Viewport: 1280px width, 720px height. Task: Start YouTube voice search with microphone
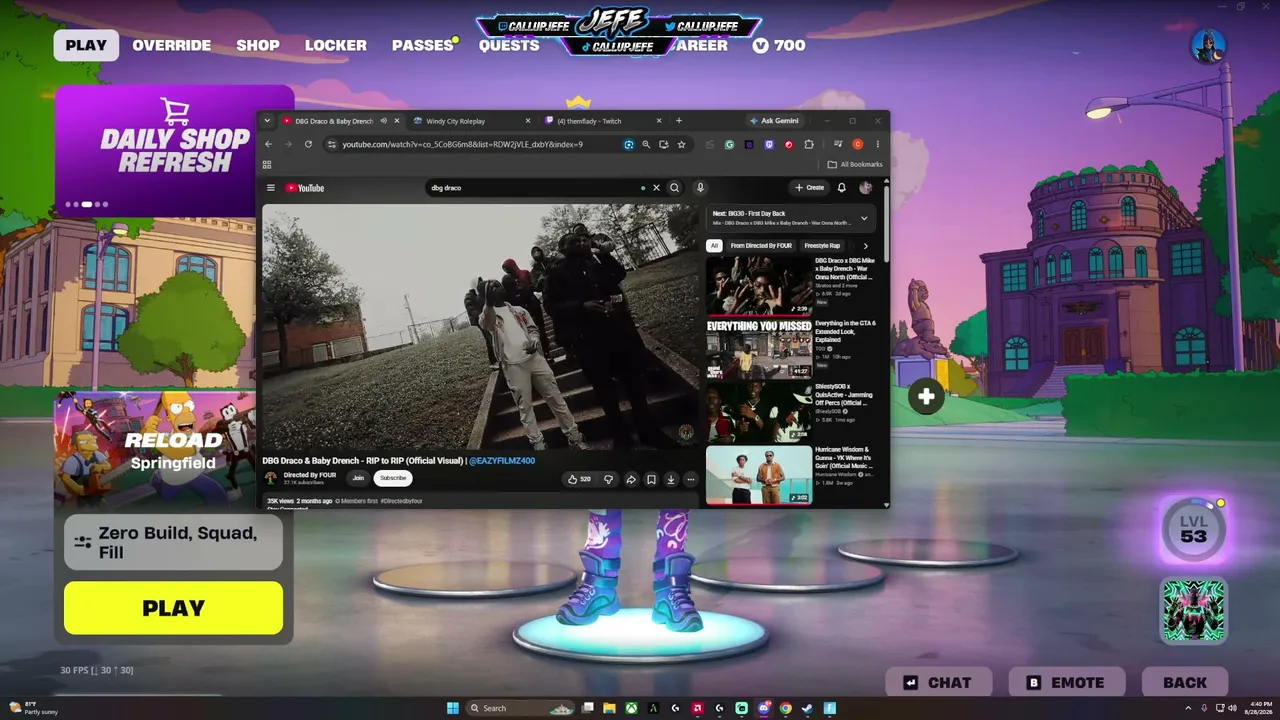pyautogui.click(x=700, y=188)
